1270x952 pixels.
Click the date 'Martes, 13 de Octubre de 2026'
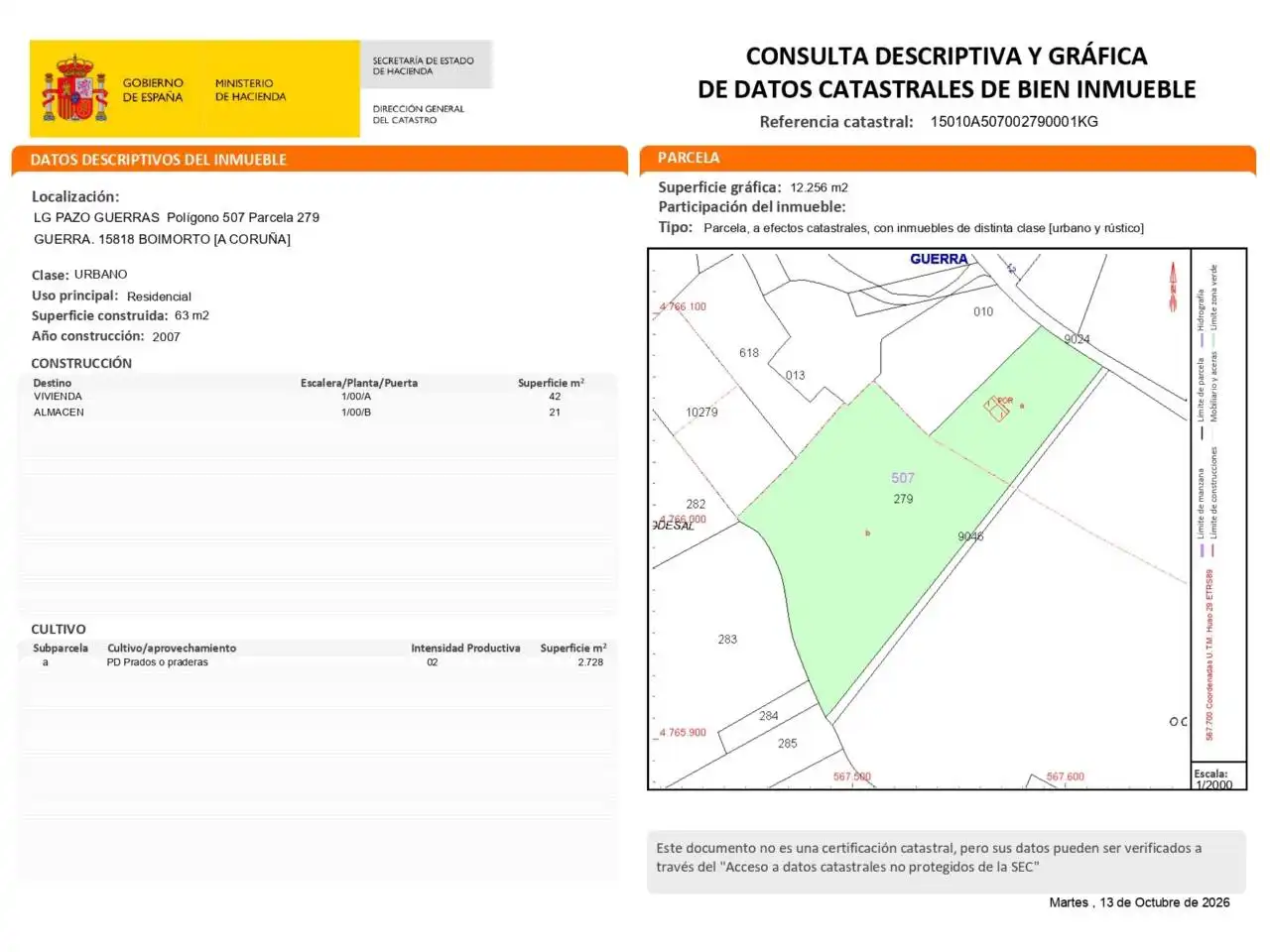[x=1139, y=902]
